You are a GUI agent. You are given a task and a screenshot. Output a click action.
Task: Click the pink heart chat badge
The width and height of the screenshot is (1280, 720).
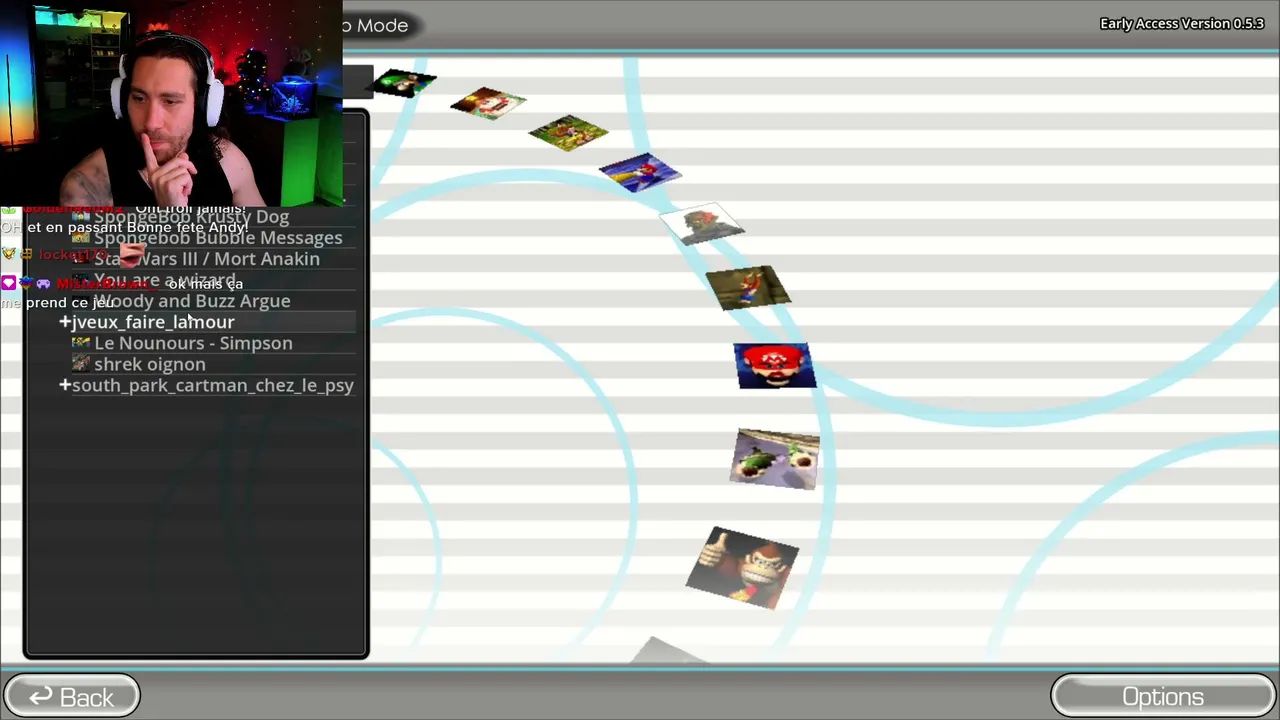(x=9, y=284)
